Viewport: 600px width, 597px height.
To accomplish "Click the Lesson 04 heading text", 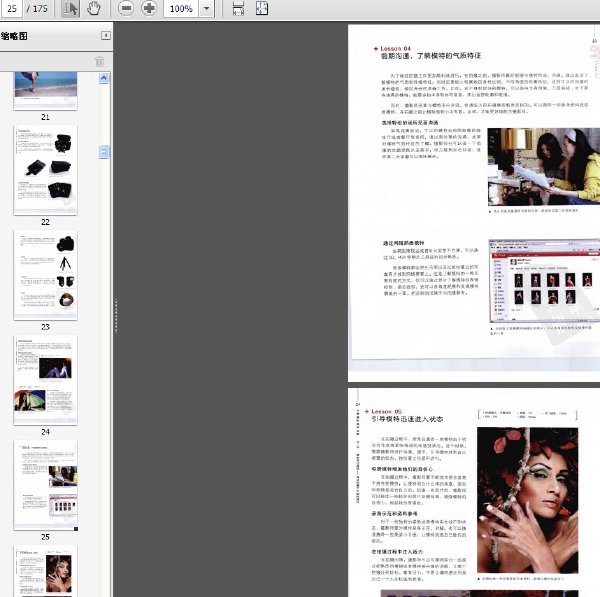I will (396, 49).
